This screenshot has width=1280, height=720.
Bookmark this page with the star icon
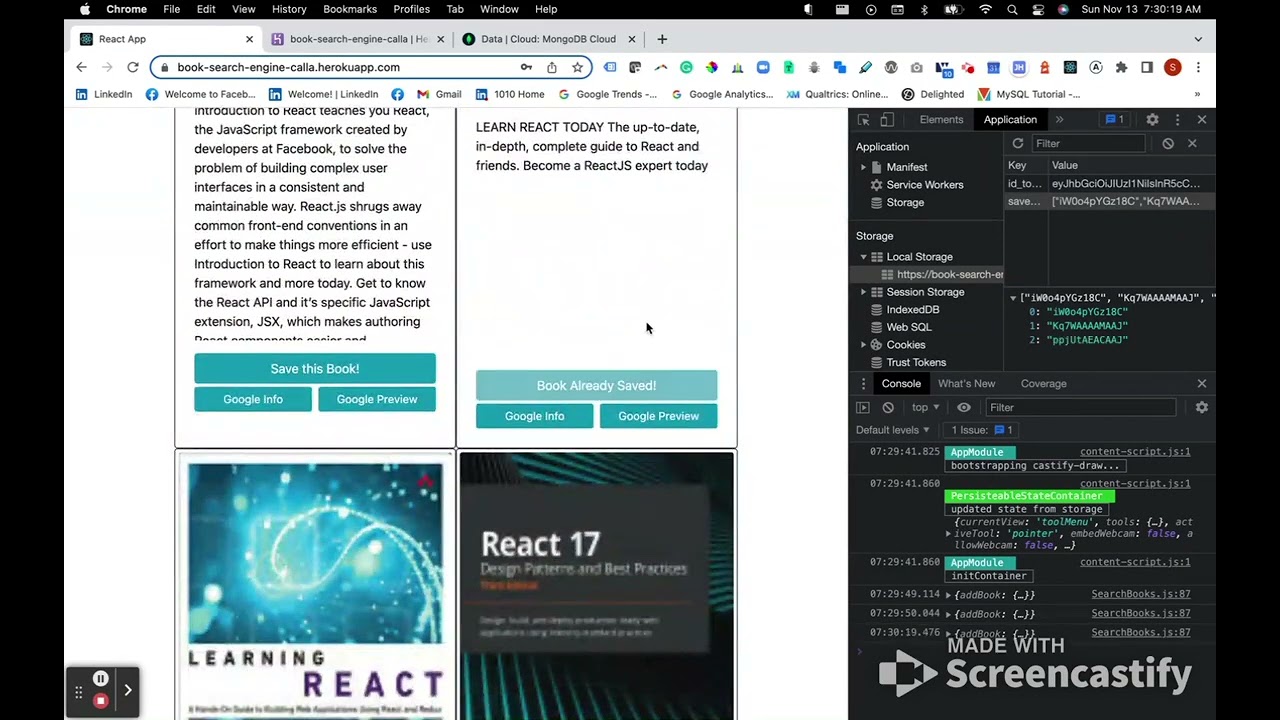pyautogui.click(x=577, y=67)
